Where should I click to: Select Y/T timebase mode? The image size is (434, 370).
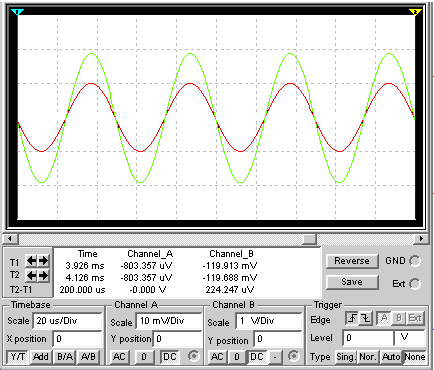click(x=18, y=357)
